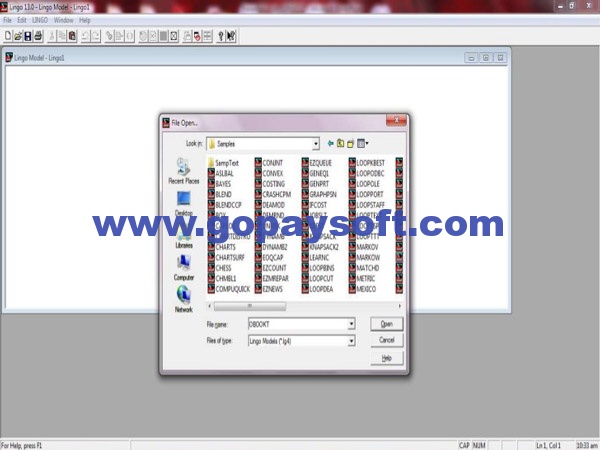The image size is (600, 450).
Task: Click the Go To Line toolbar icon
Action: 119,36
